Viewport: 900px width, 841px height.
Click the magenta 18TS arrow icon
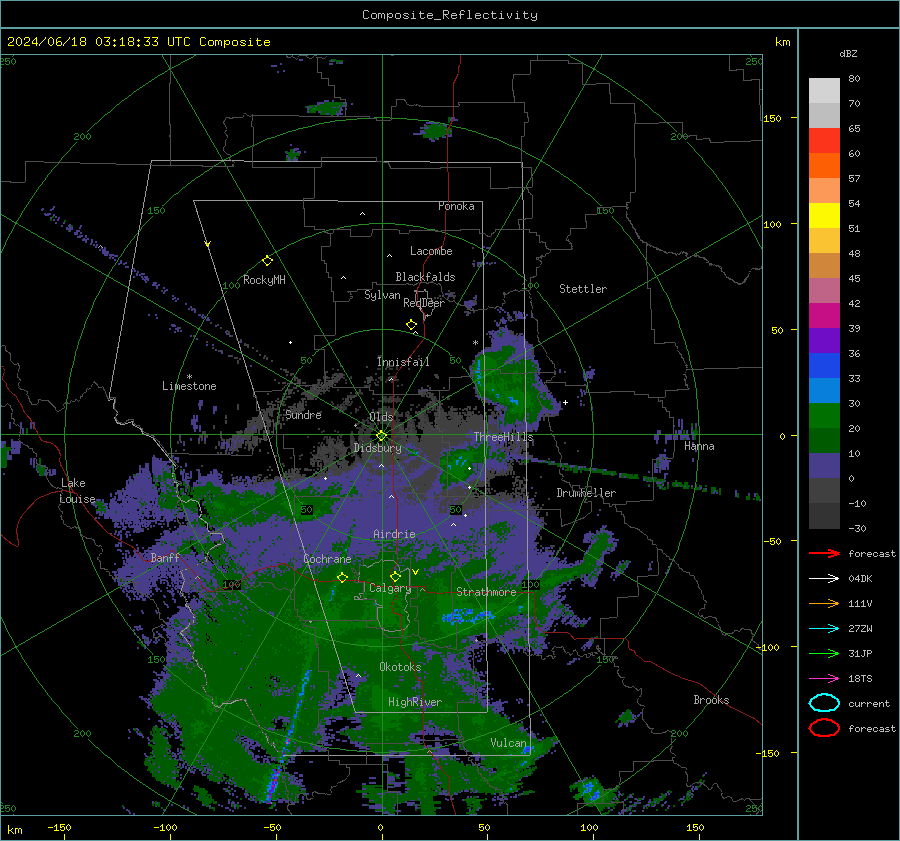point(824,679)
